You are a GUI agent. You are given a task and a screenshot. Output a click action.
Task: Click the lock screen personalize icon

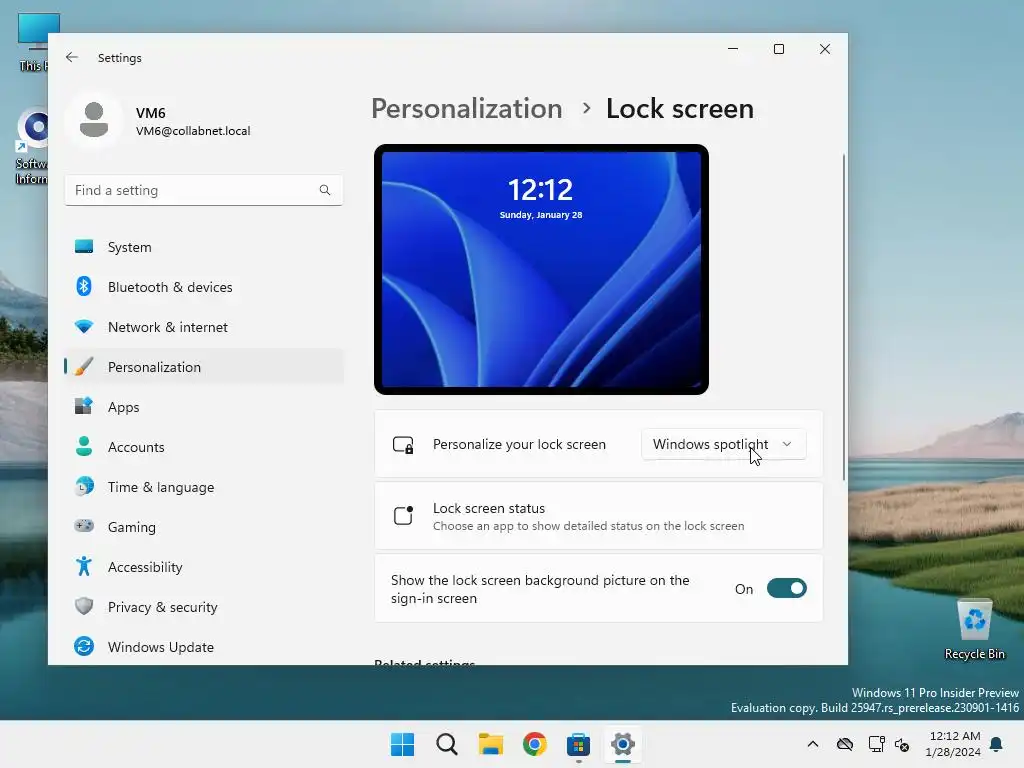click(x=403, y=445)
